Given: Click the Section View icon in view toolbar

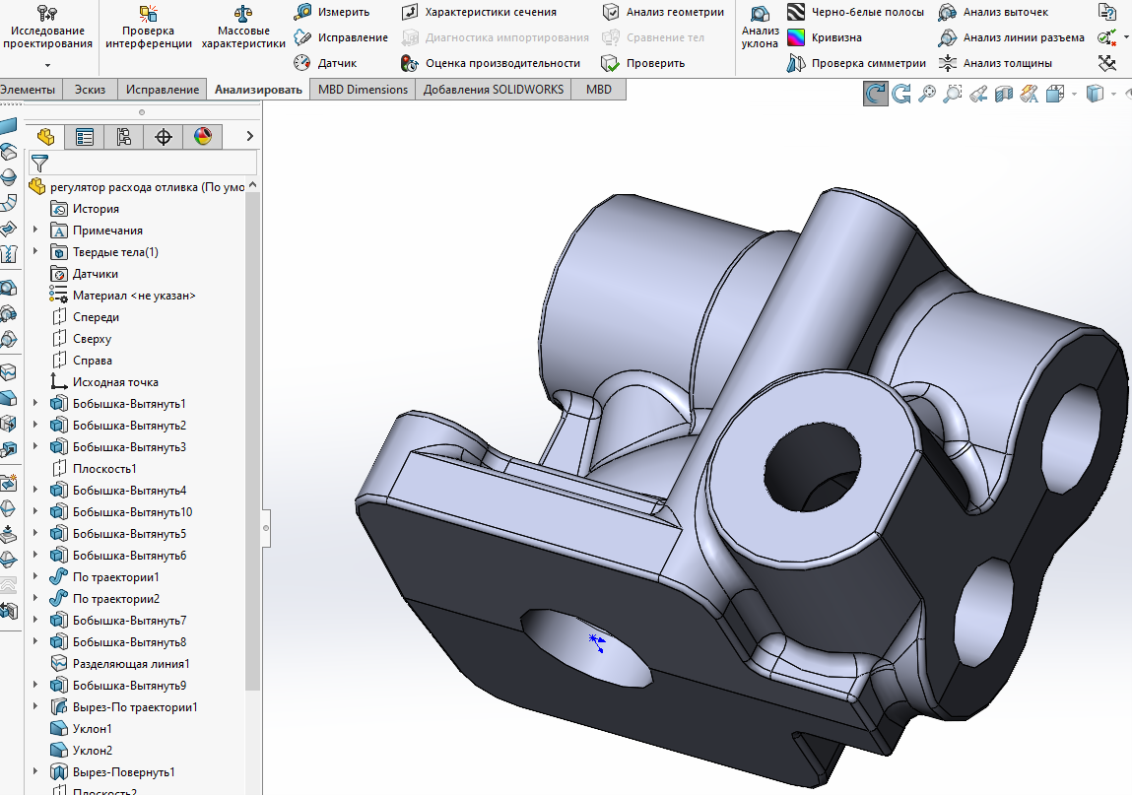Looking at the screenshot, I should 1003,94.
